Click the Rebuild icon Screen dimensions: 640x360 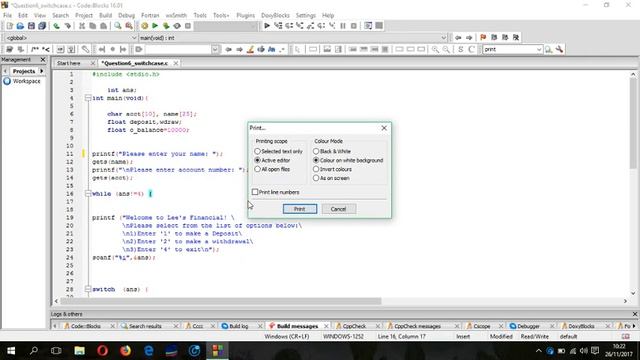[x=177, y=26]
